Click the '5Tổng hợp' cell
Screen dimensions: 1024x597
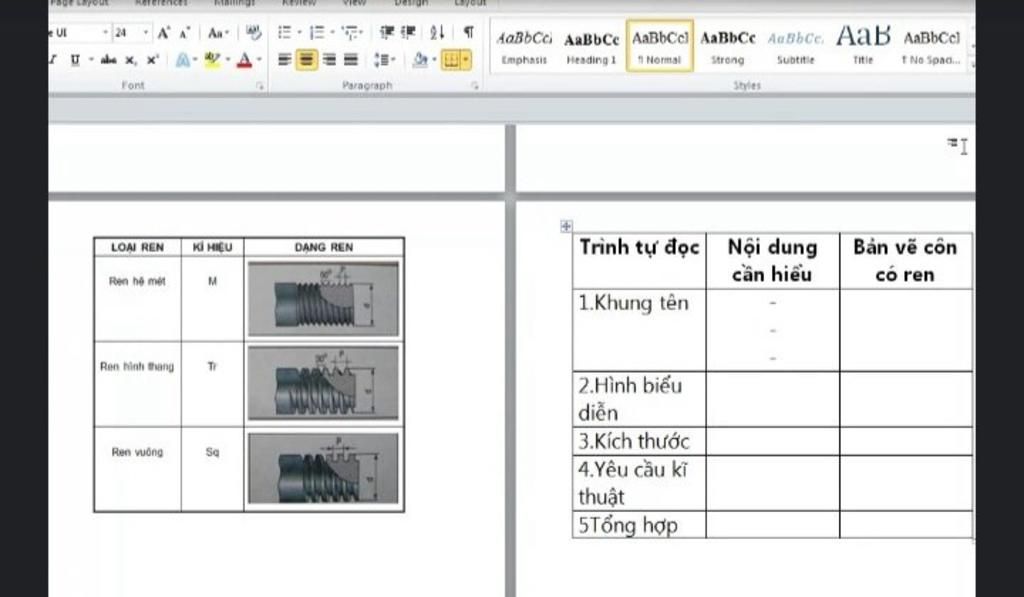pos(639,525)
